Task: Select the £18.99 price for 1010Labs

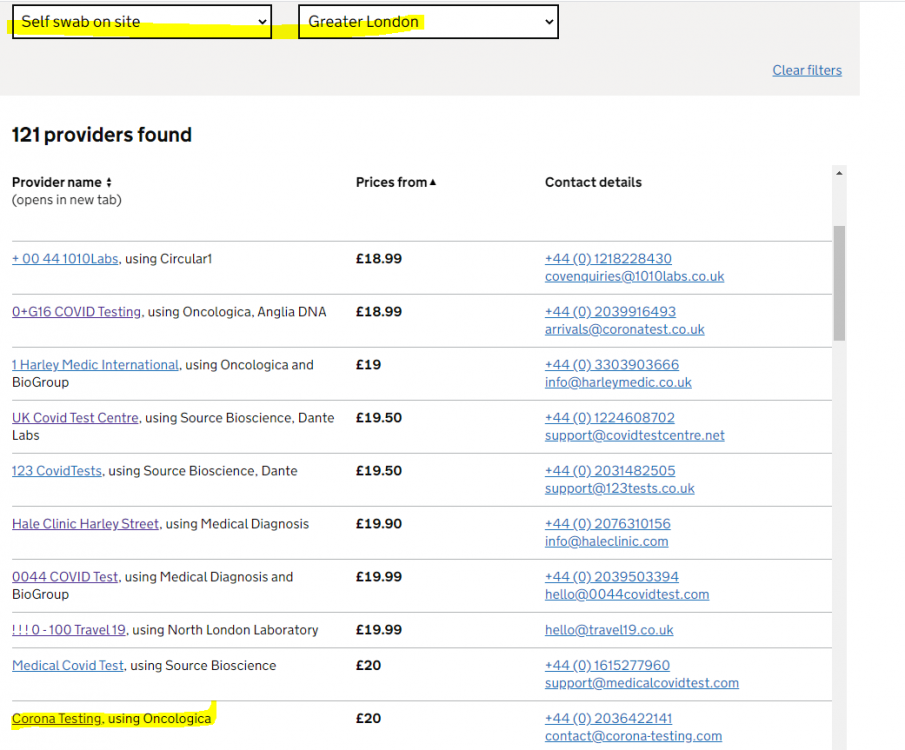Action: 379,259
